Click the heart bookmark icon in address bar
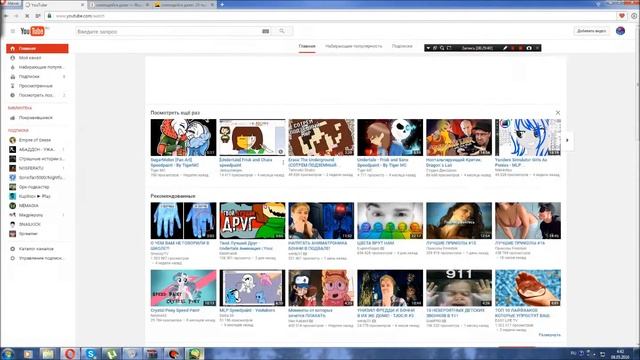640x360 pixels. click(x=622, y=16)
